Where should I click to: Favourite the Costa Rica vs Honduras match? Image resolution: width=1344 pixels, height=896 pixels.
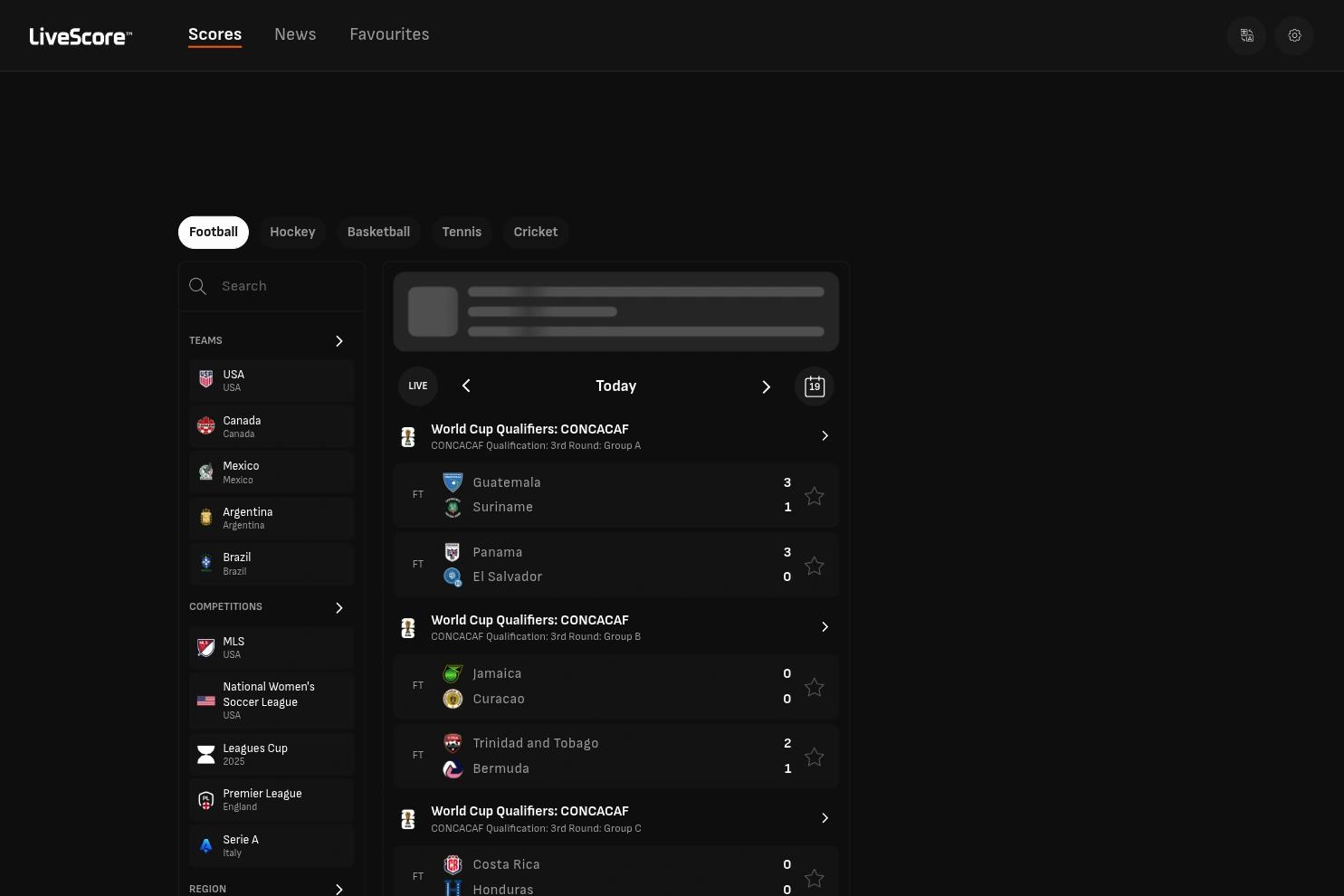815,878
